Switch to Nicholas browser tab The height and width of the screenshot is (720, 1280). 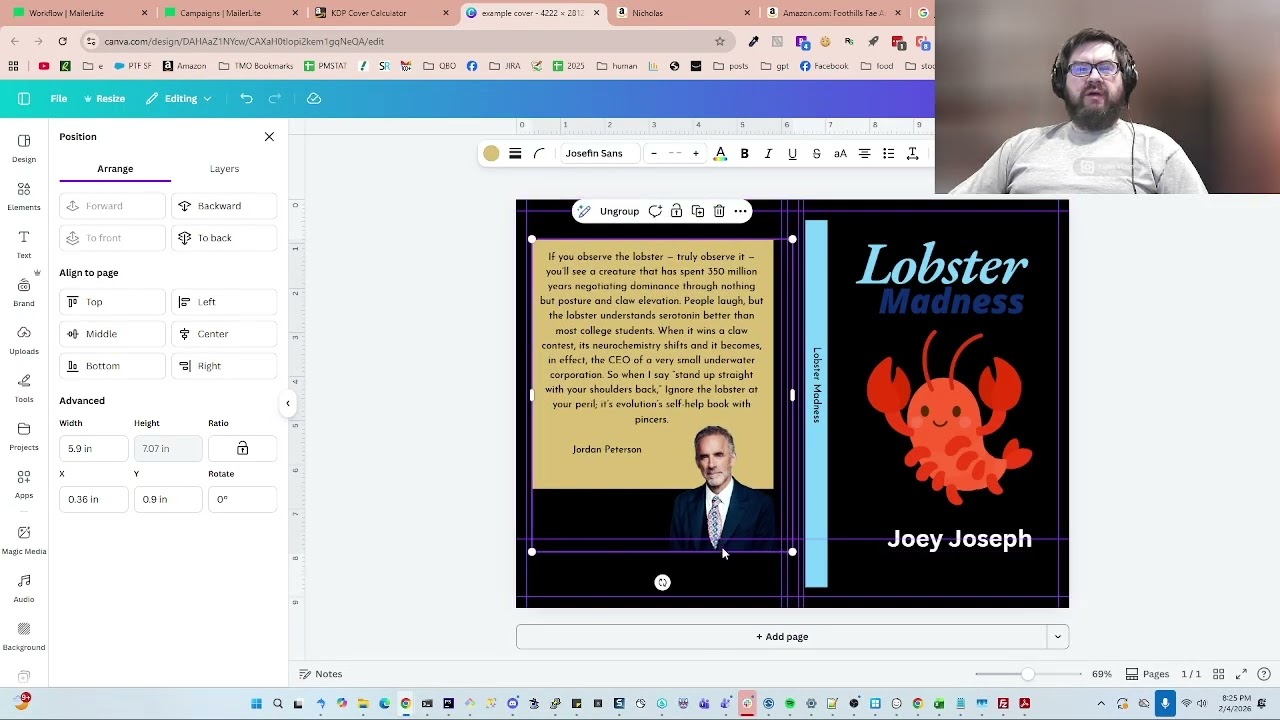tap(682, 13)
